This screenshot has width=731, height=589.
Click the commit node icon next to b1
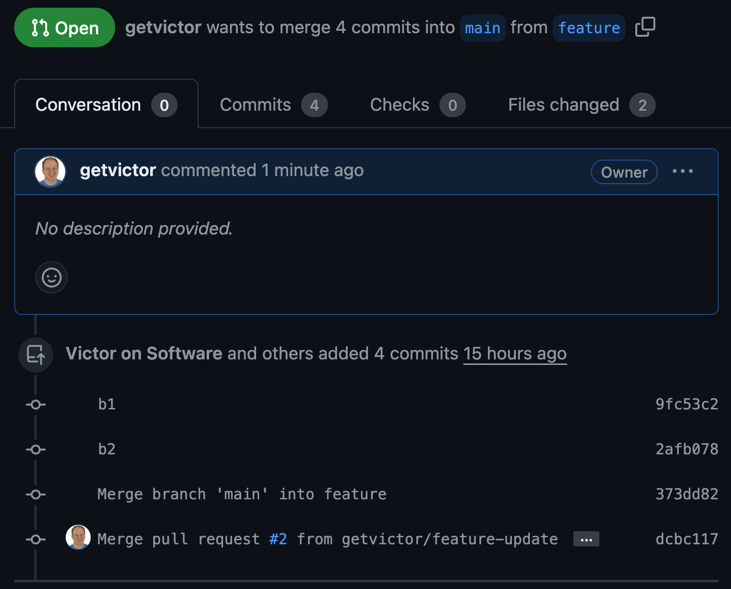[36, 404]
